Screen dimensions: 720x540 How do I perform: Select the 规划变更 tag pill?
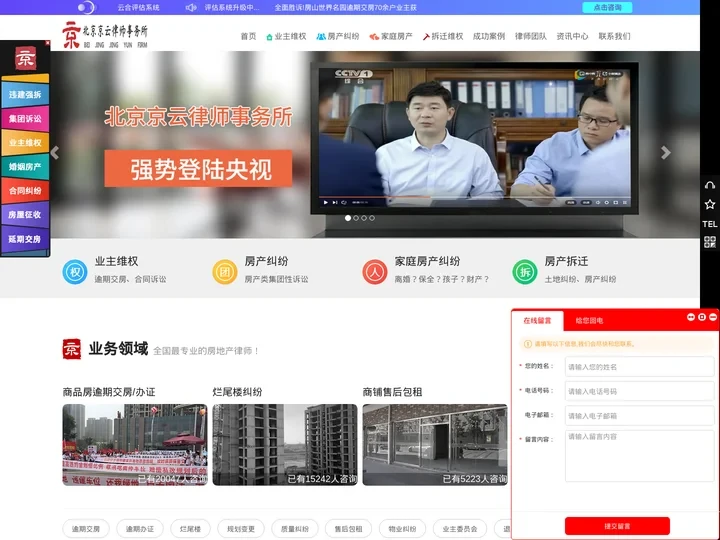(x=241, y=529)
